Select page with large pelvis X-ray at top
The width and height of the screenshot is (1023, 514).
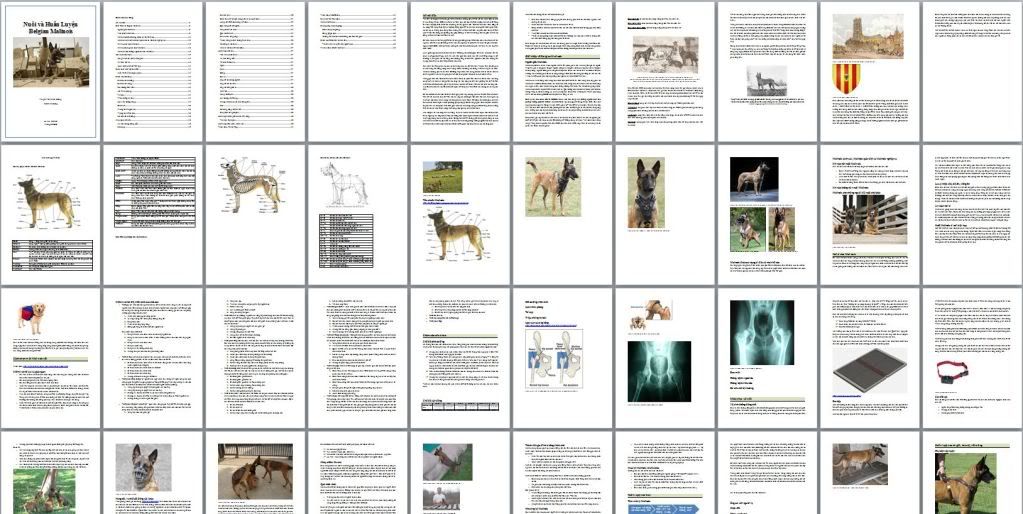(767, 357)
